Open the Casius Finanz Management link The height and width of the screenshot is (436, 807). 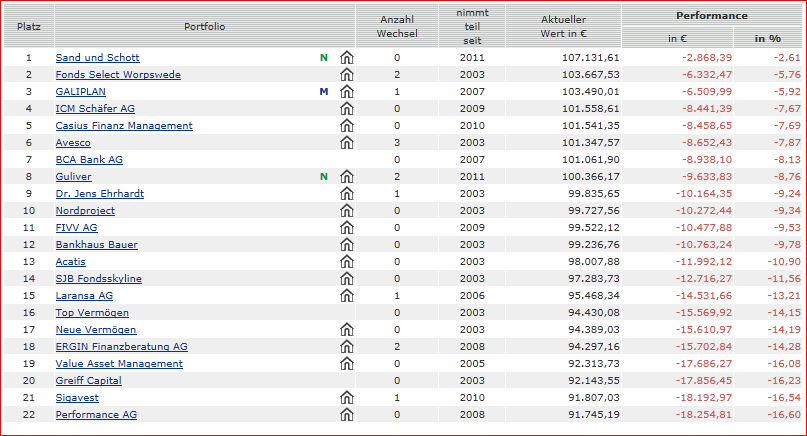124,126
